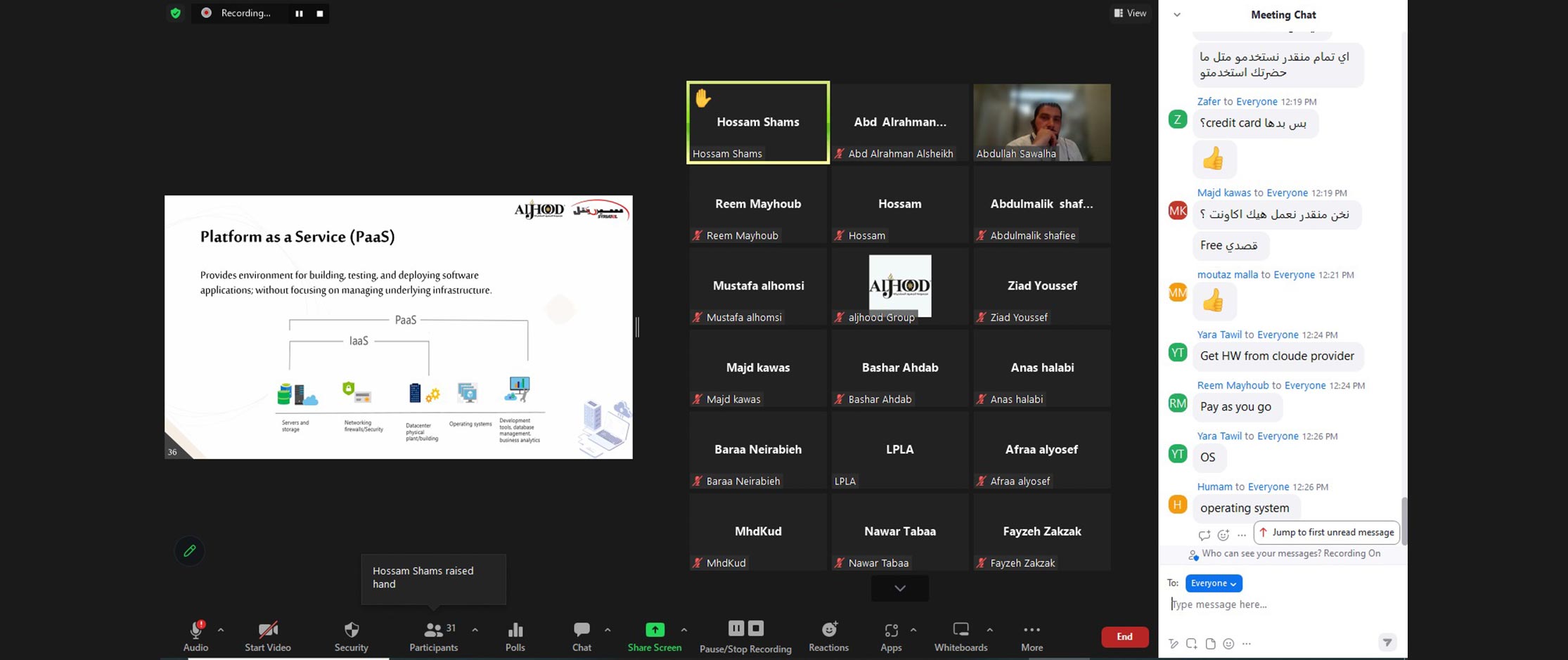Open the Participants panel
1568x660 pixels.
(x=433, y=630)
